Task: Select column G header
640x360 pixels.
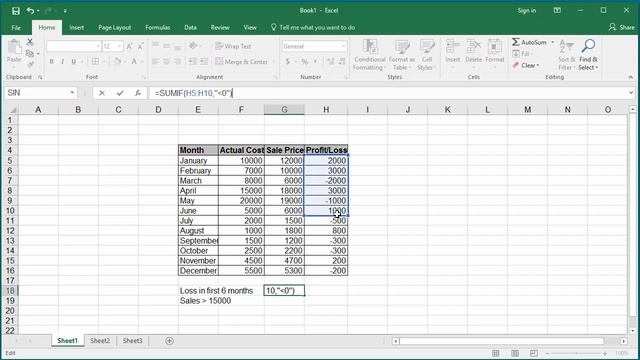Action: tap(284, 110)
